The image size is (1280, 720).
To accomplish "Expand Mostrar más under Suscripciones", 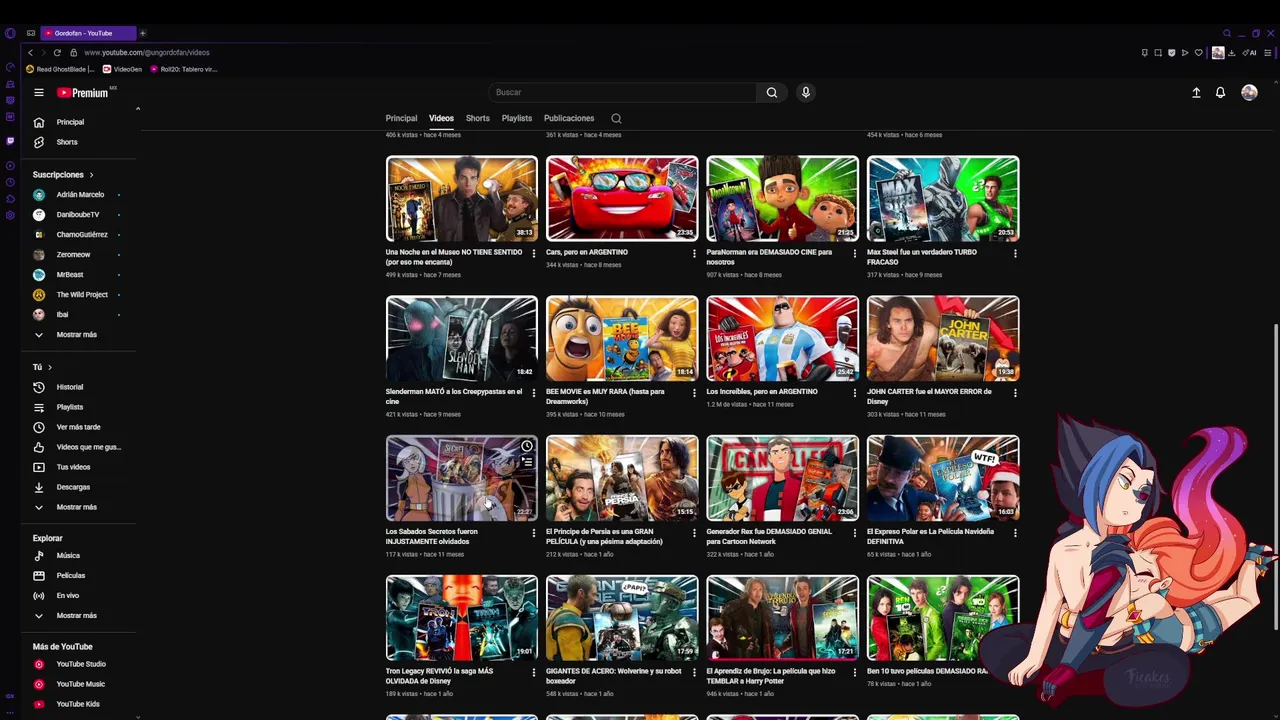I will (78, 335).
